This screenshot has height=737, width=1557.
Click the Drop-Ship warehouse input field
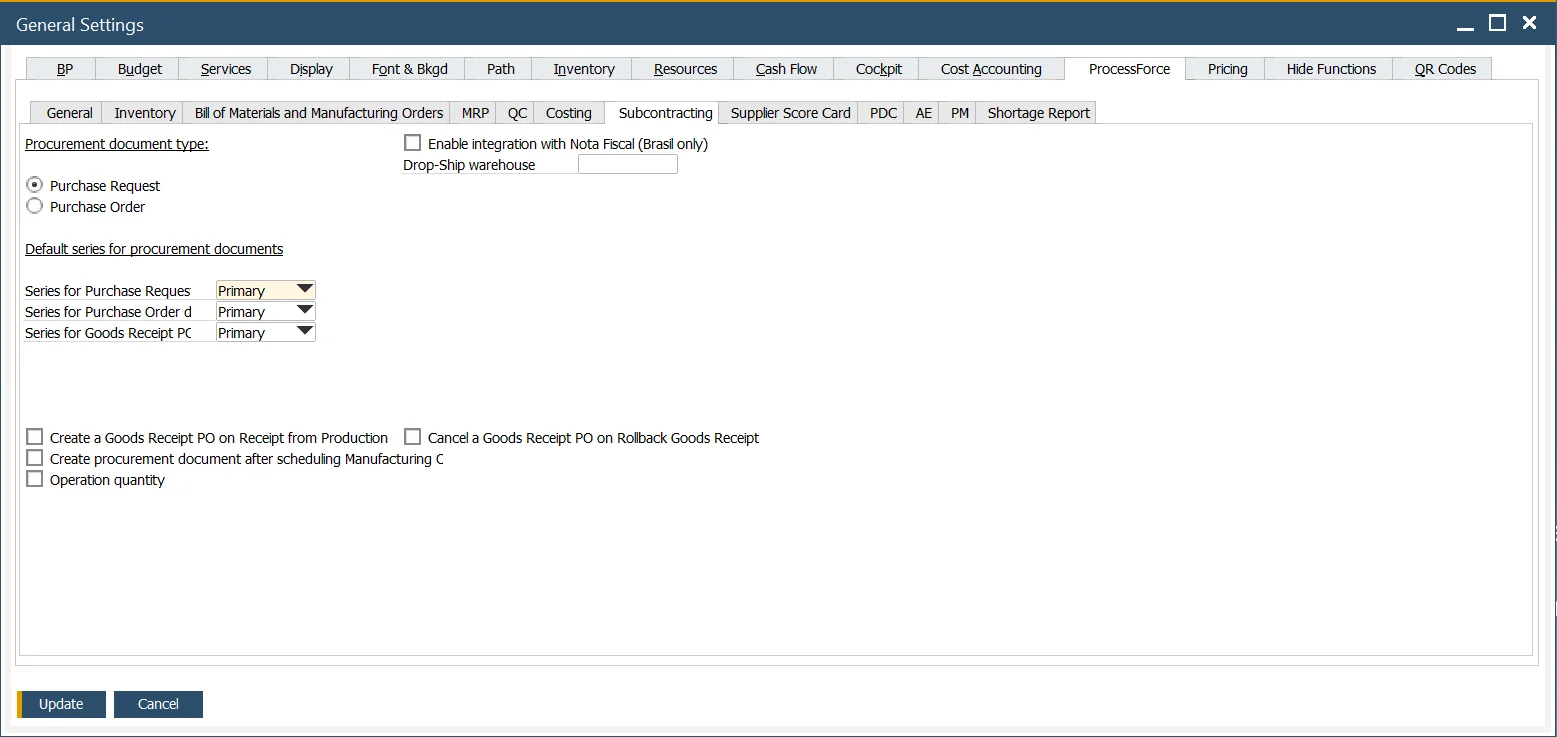(x=627, y=163)
